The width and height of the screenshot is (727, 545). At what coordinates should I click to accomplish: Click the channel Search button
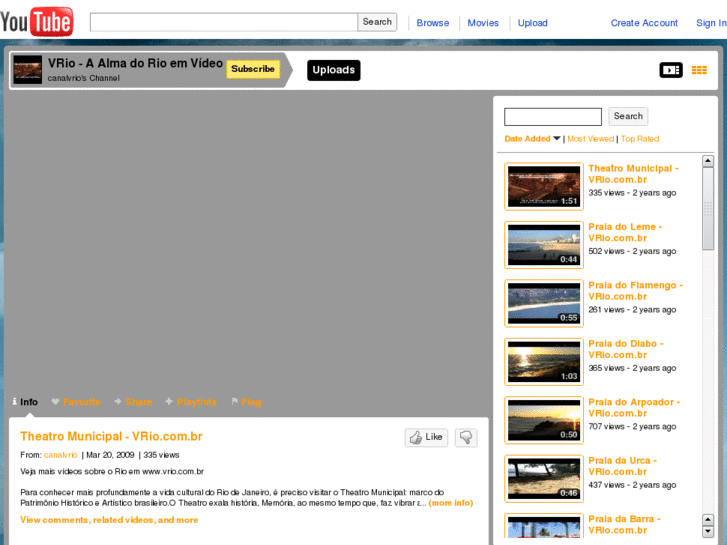628,116
